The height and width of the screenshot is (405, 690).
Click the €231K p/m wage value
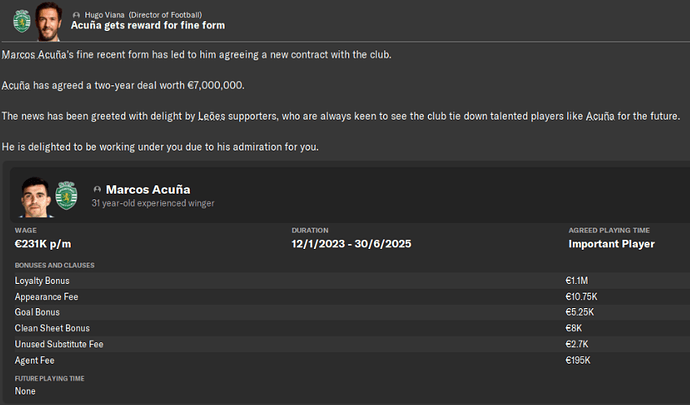coord(45,244)
